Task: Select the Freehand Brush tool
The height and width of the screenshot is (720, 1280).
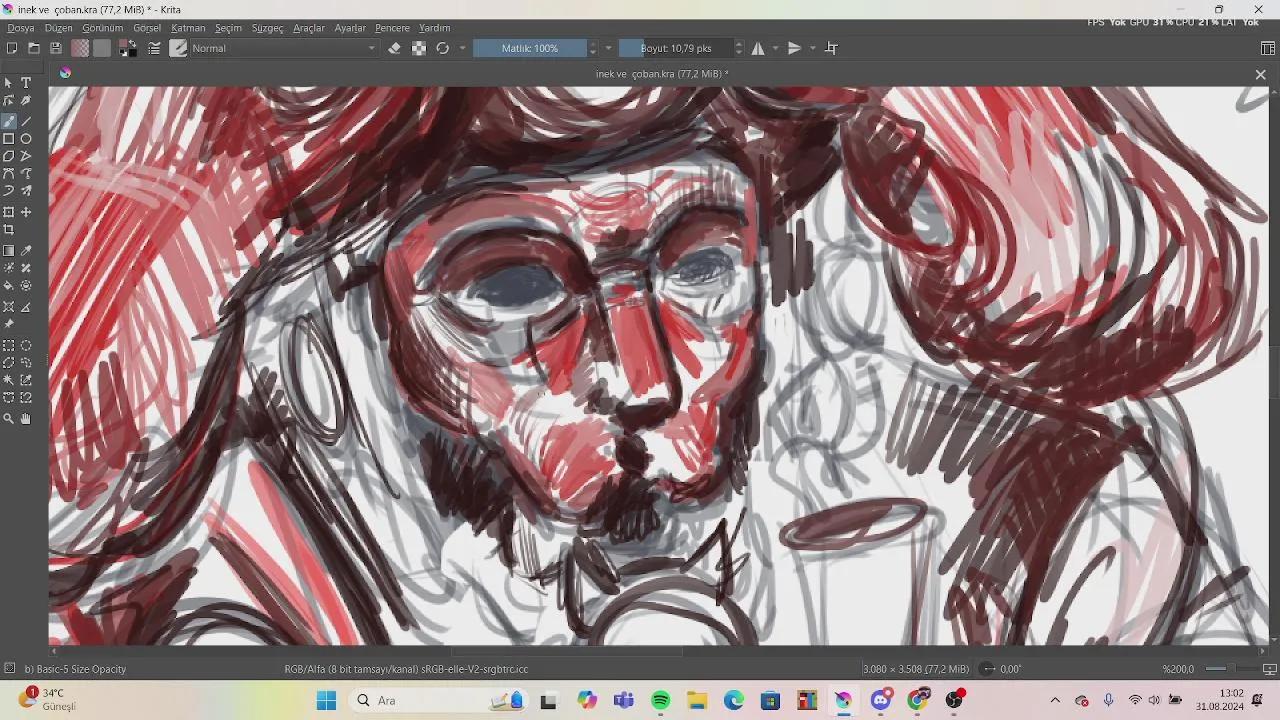Action: point(8,120)
